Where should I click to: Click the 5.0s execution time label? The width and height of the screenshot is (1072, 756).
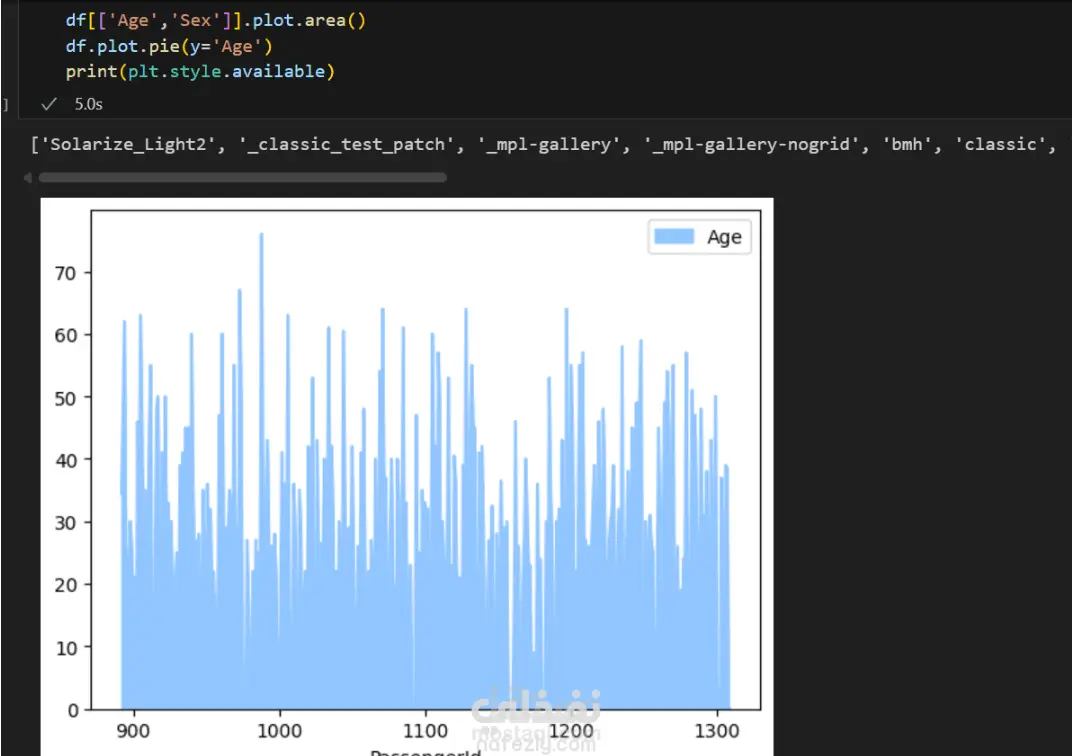pyautogui.click(x=88, y=103)
